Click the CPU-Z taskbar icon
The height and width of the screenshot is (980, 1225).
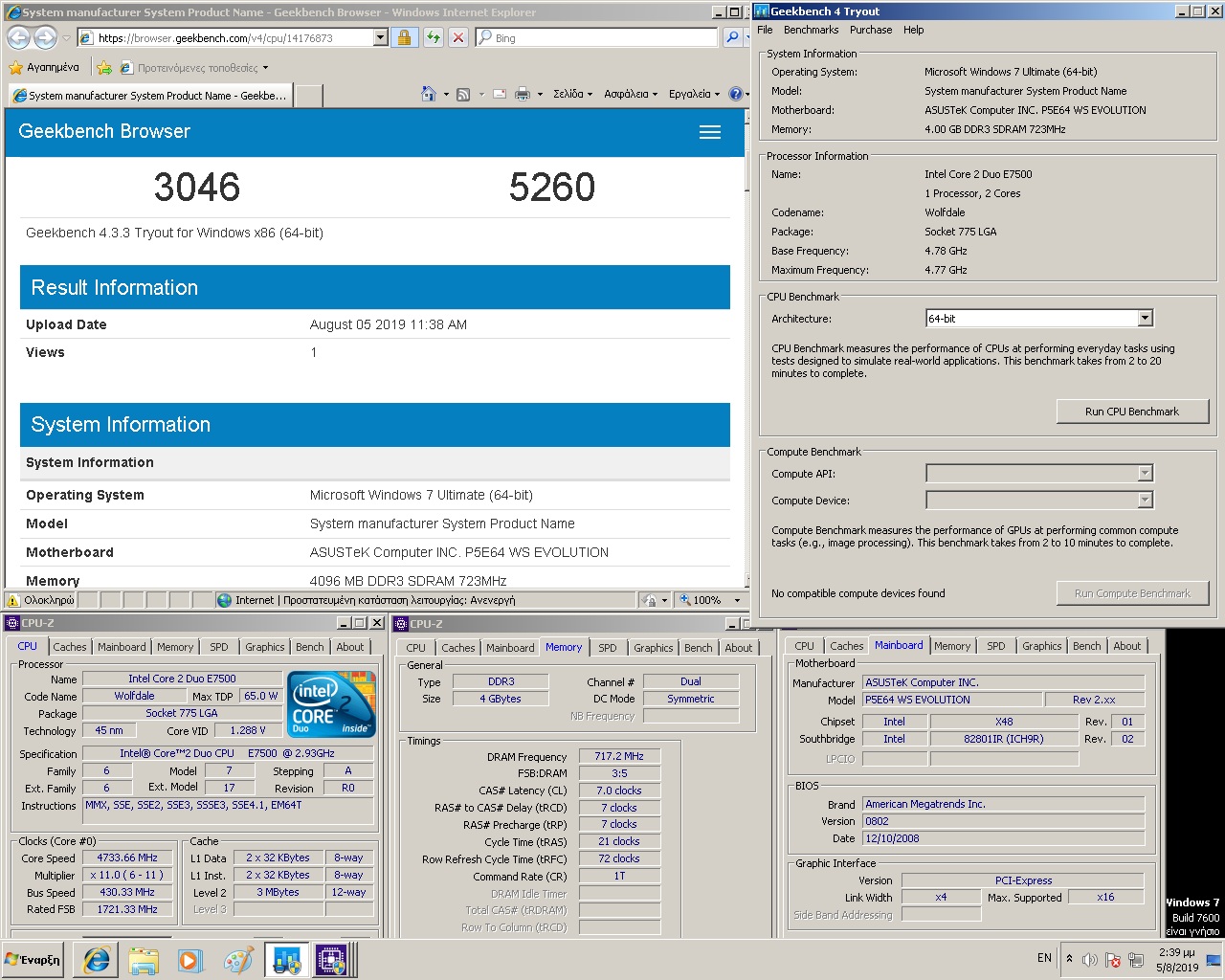(x=332, y=960)
